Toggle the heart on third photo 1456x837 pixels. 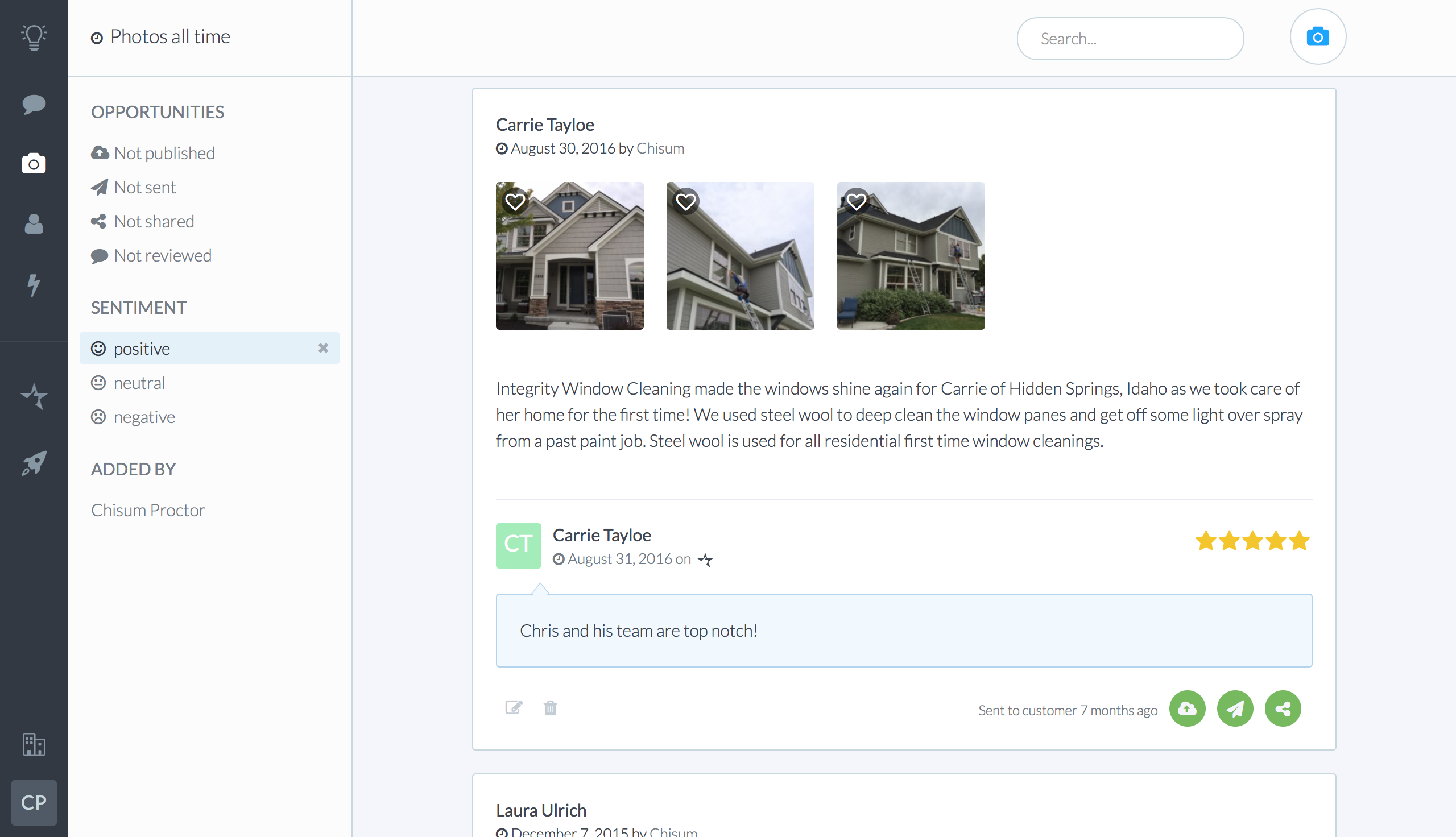(x=856, y=202)
